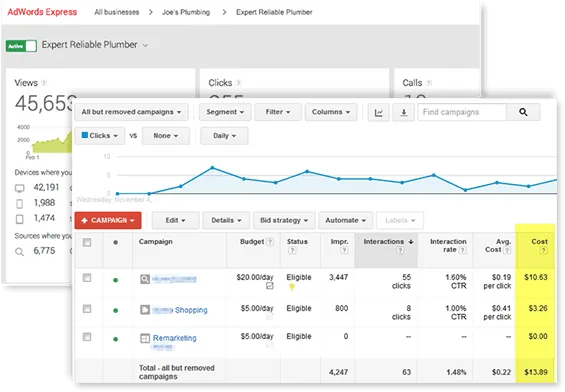This screenshot has width=565, height=392.
Task: Click the Shopping campaign type icon
Action: pyautogui.click(x=145, y=309)
